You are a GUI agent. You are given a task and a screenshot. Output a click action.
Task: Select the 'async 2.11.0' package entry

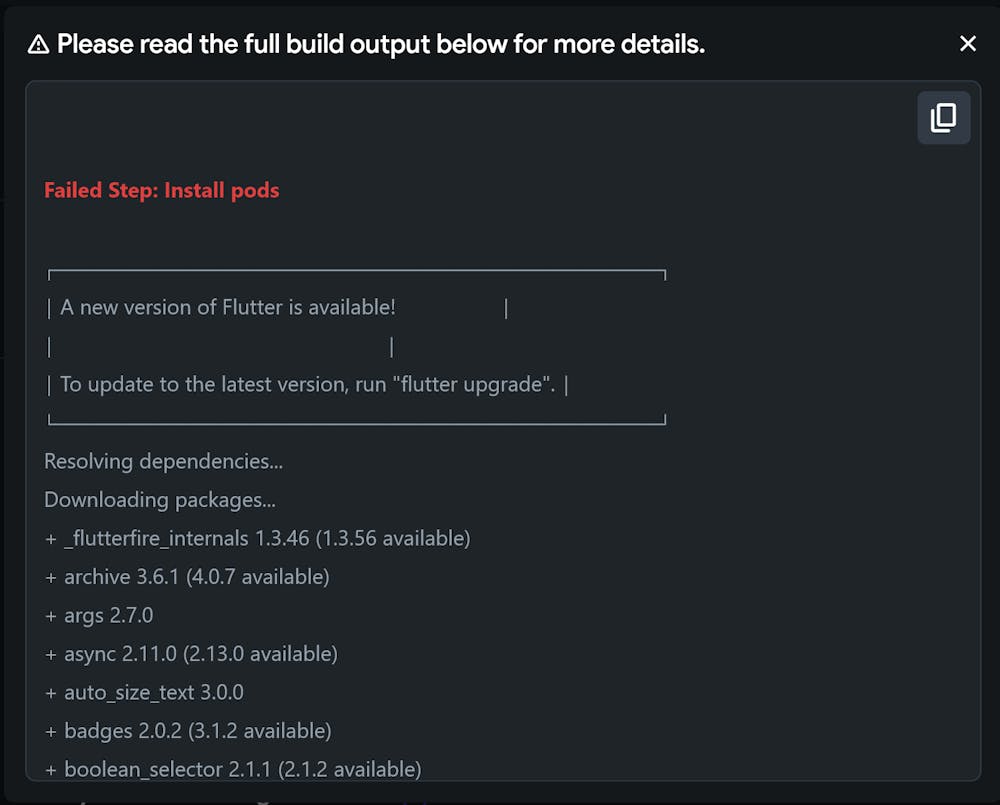[121, 653]
